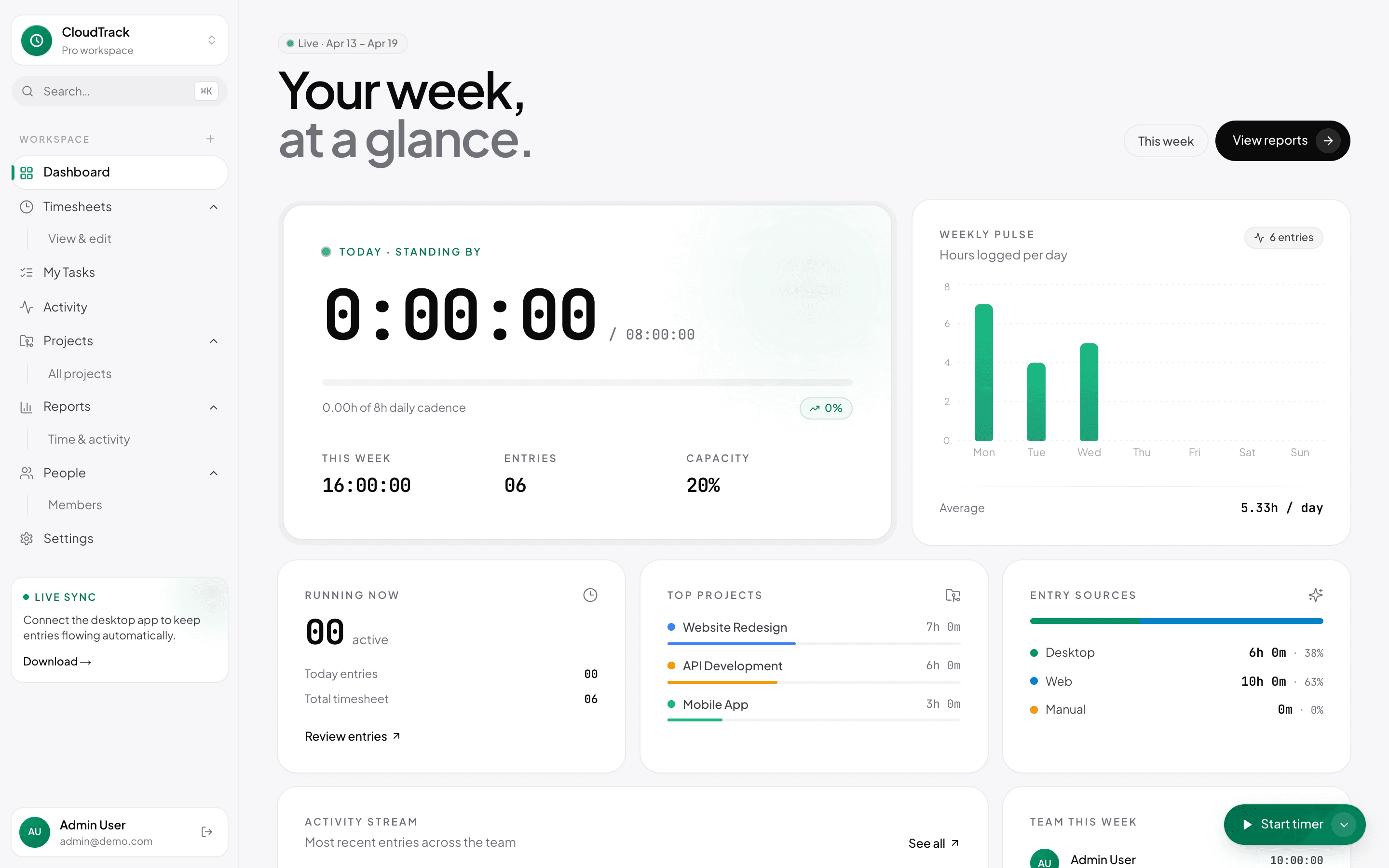Open My Tasks menu item
This screenshot has height=868, width=1389.
point(120,272)
